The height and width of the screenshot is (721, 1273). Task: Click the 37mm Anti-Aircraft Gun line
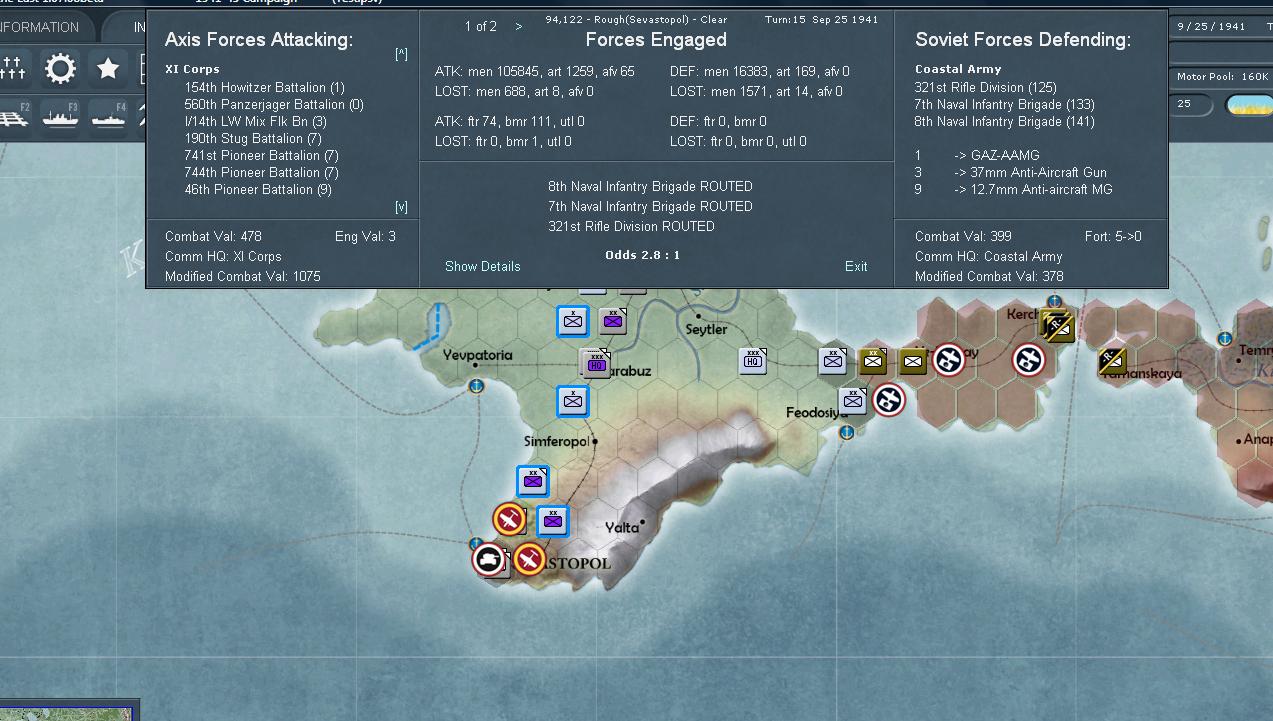tap(1011, 173)
